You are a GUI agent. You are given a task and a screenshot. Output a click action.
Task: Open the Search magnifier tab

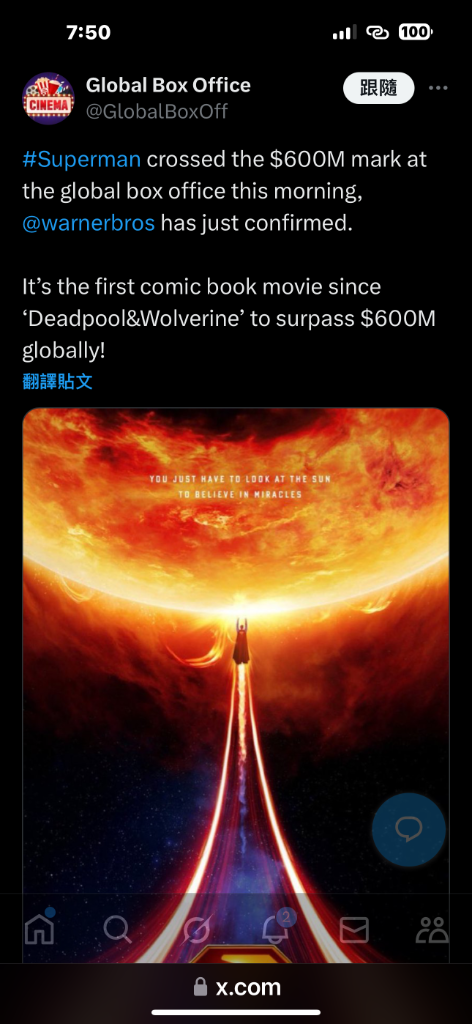tap(118, 929)
